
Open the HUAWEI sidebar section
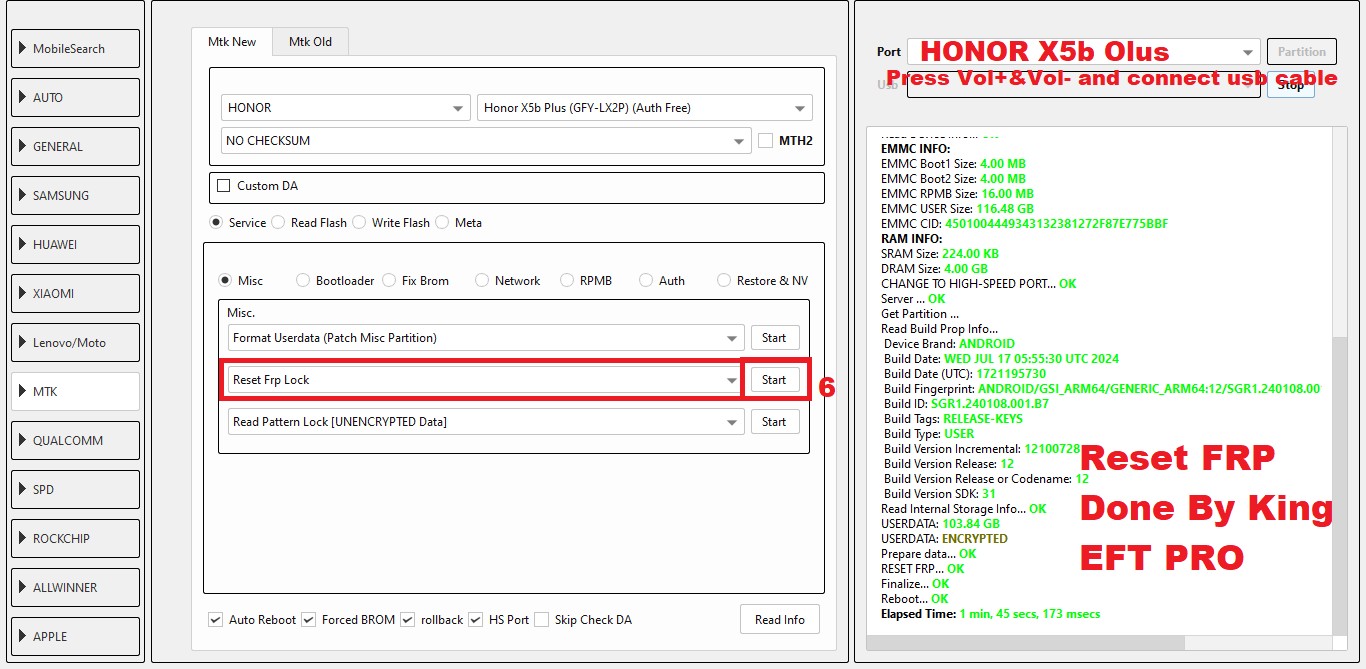76,245
